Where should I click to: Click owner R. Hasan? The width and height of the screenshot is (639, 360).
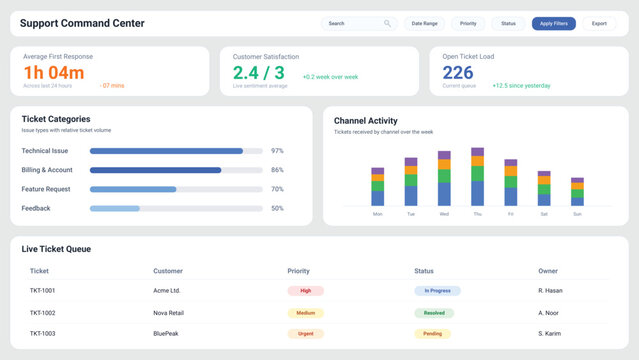click(x=550, y=291)
